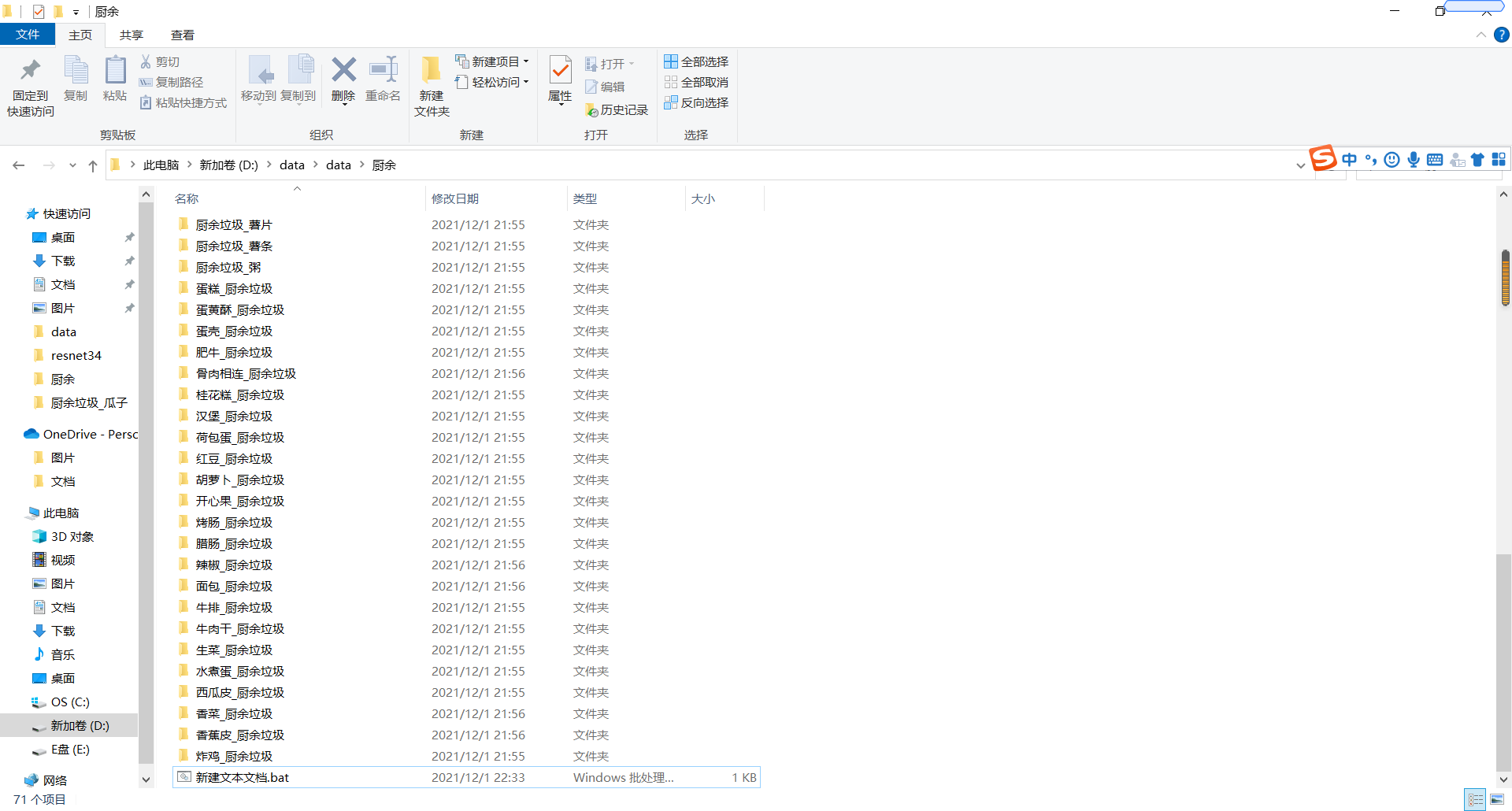This screenshot has width=1512, height=811.
Task: Open the Sogou emoji panel
Action: pyautogui.click(x=1392, y=159)
